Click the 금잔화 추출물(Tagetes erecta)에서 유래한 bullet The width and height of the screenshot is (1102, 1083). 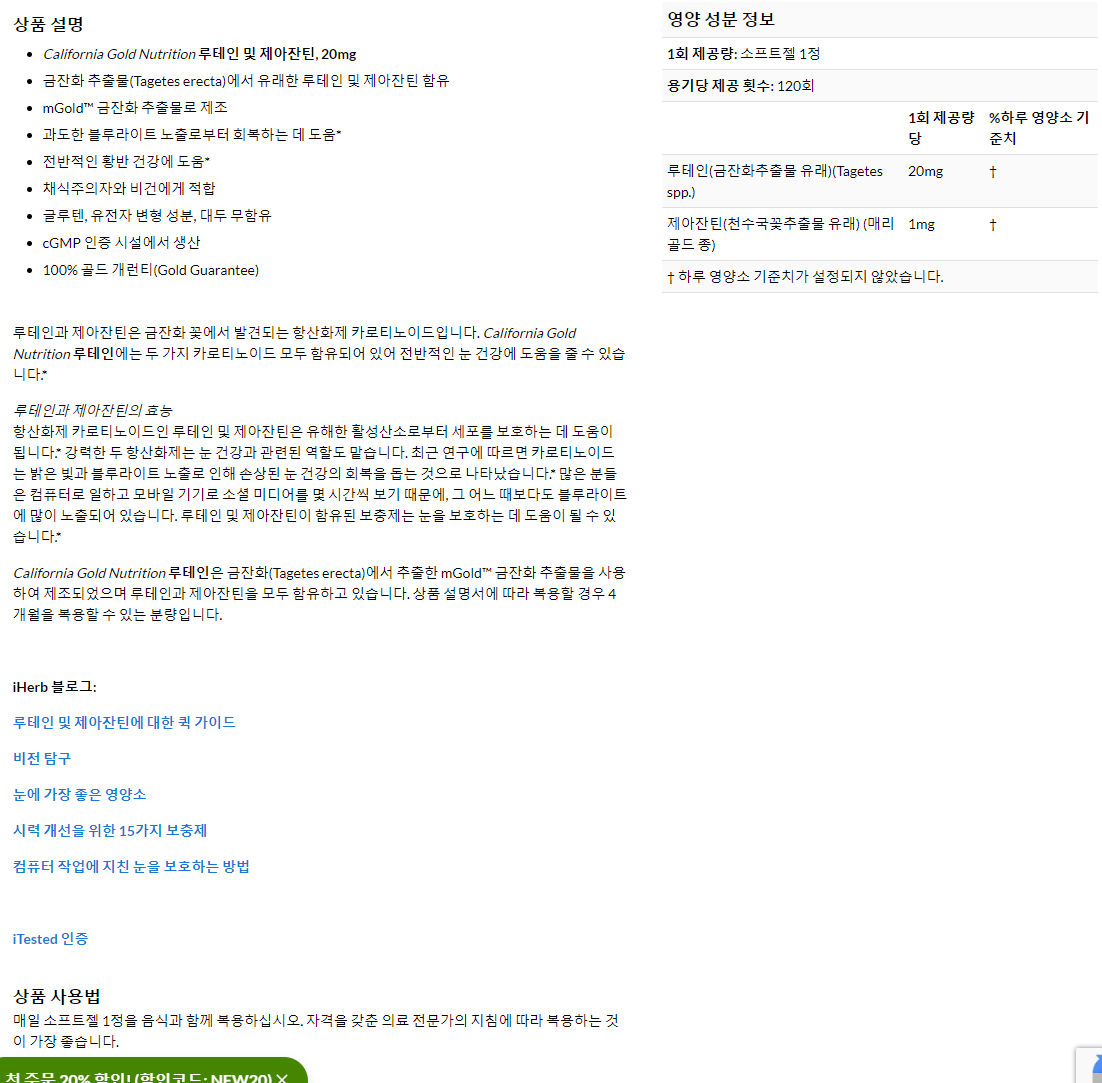pos(246,81)
